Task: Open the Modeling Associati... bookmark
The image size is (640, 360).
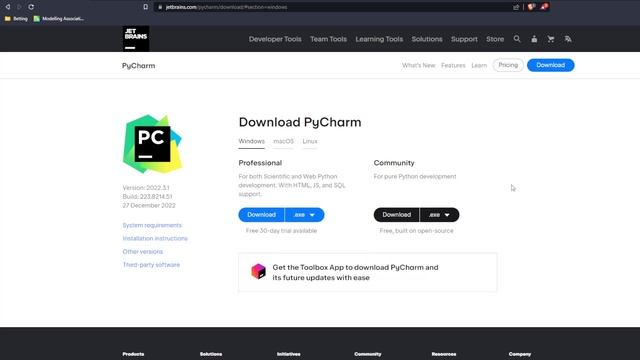Action: [x=59, y=18]
